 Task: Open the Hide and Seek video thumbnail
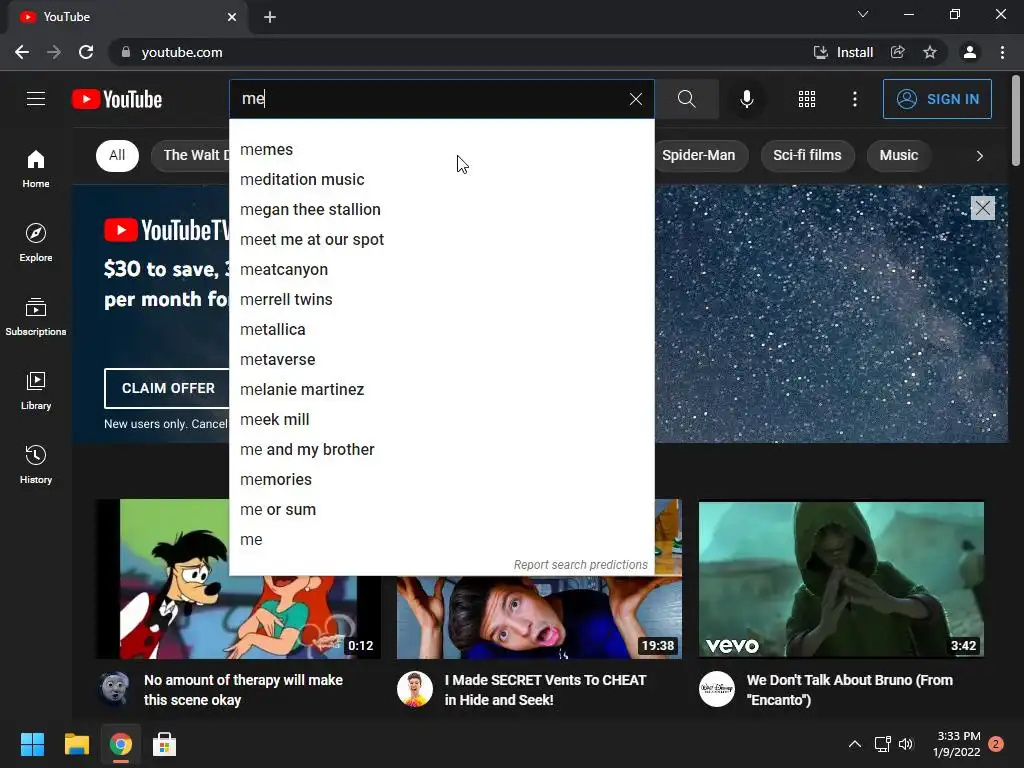coord(539,617)
